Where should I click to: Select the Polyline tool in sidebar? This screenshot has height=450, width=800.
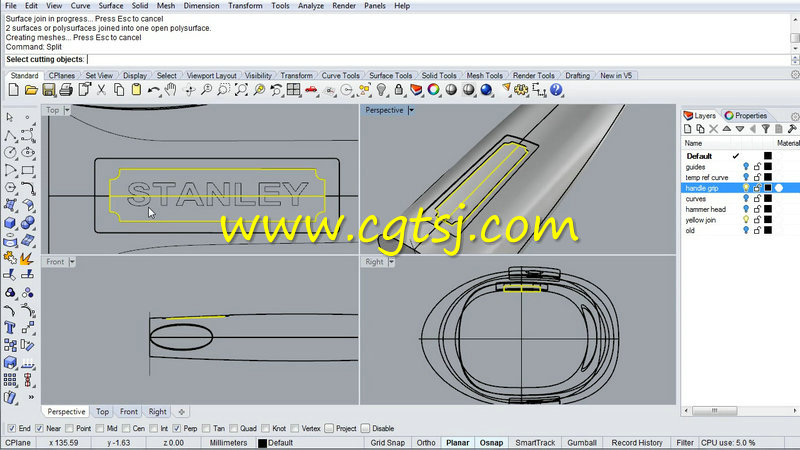coord(10,135)
